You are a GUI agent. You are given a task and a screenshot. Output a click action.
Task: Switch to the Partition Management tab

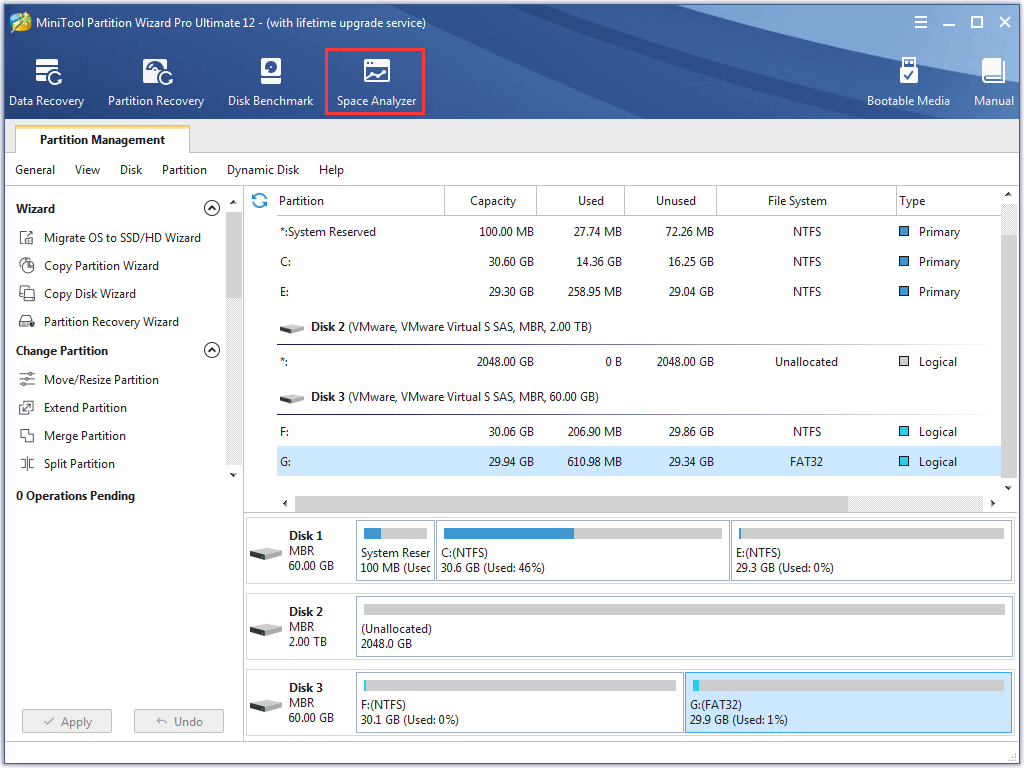[x=101, y=139]
